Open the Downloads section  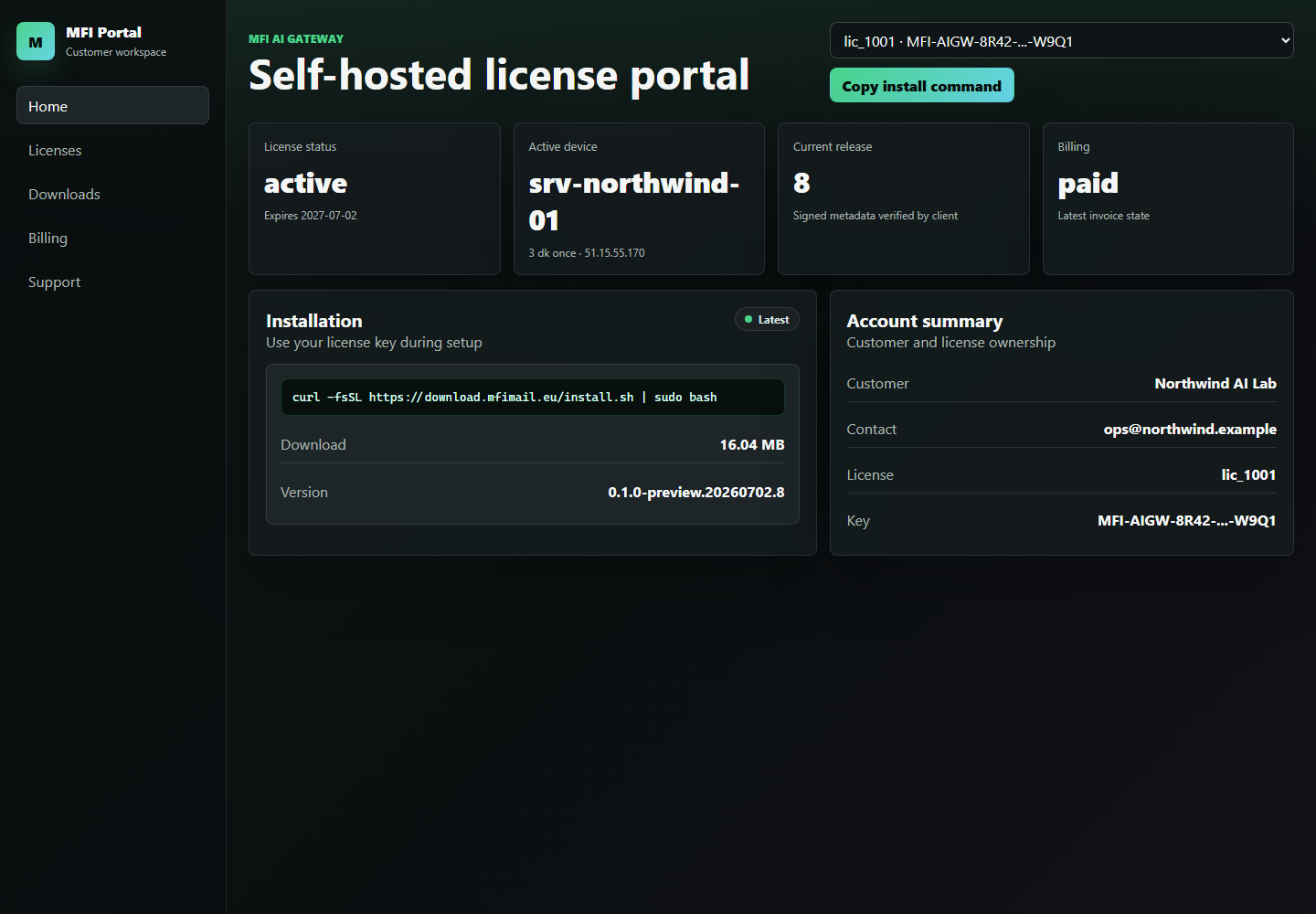112,194
